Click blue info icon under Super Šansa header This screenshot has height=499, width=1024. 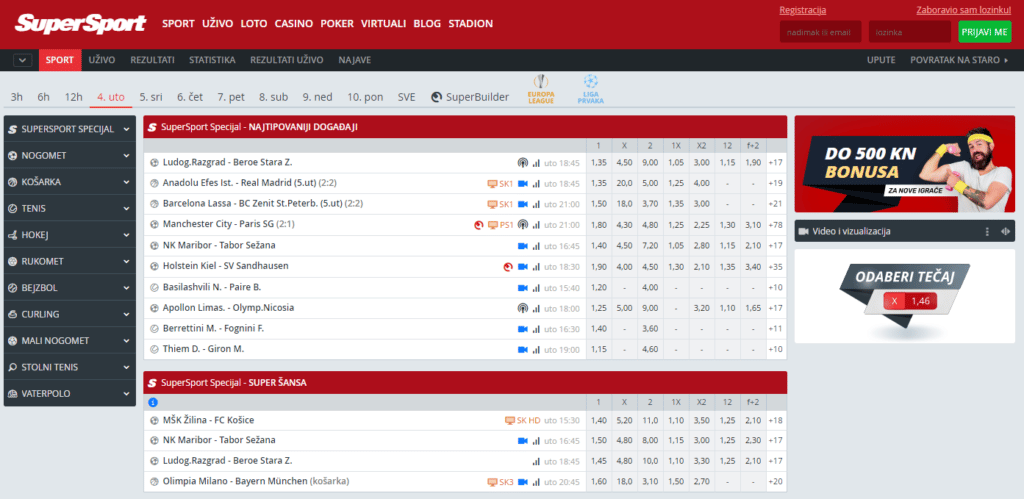tap(153, 402)
